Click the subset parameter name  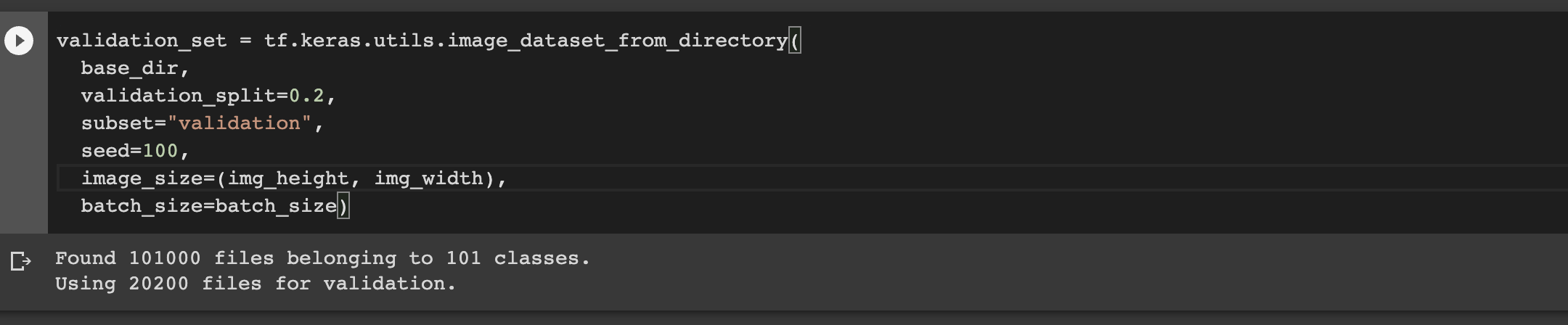(118, 123)
